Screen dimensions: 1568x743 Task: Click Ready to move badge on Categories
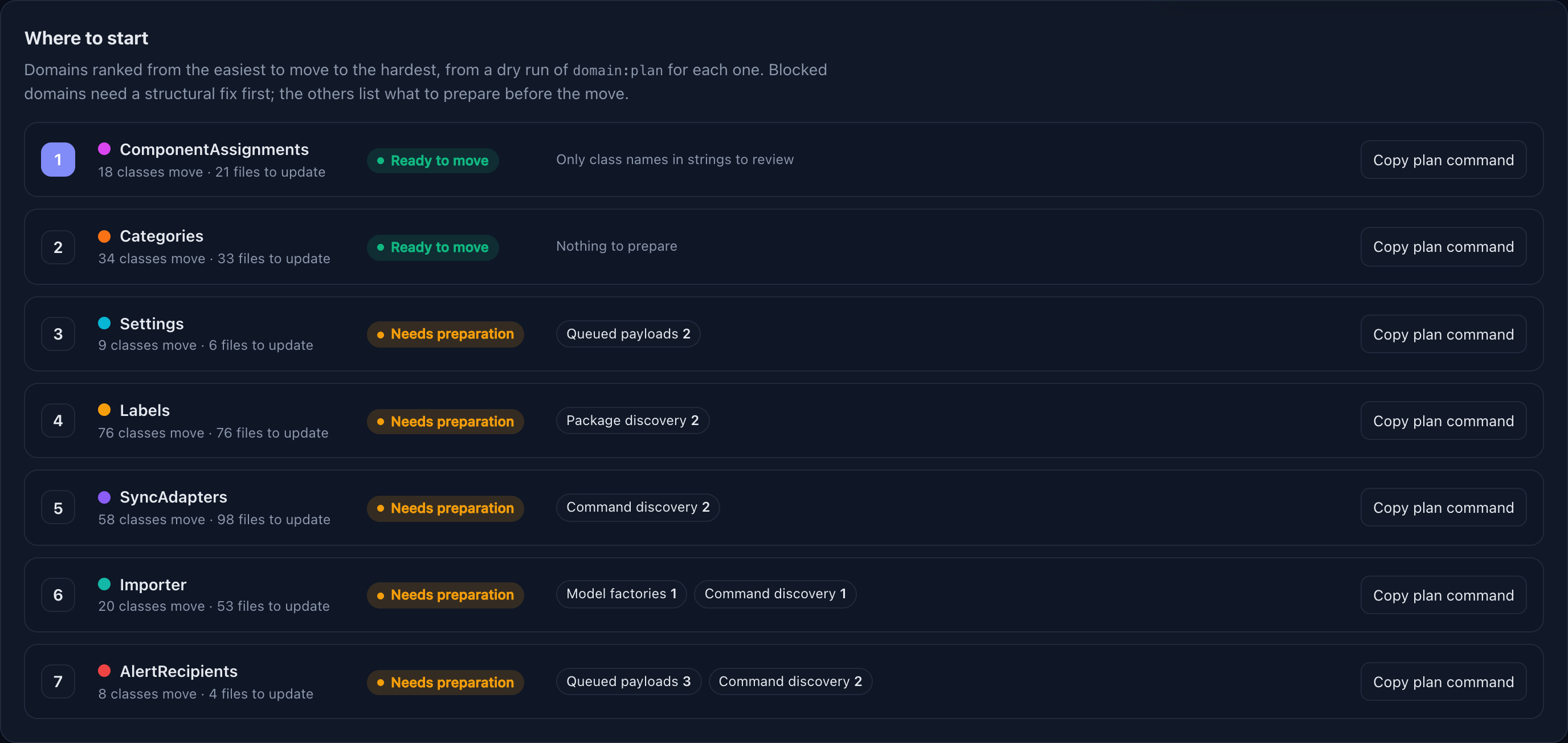[x=433, y=248]
